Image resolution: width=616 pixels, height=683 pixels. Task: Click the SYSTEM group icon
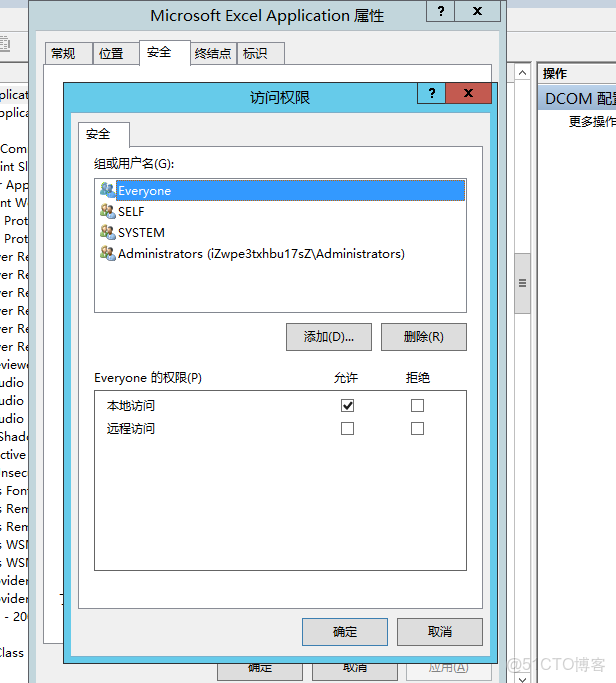[x=108, y=231]
